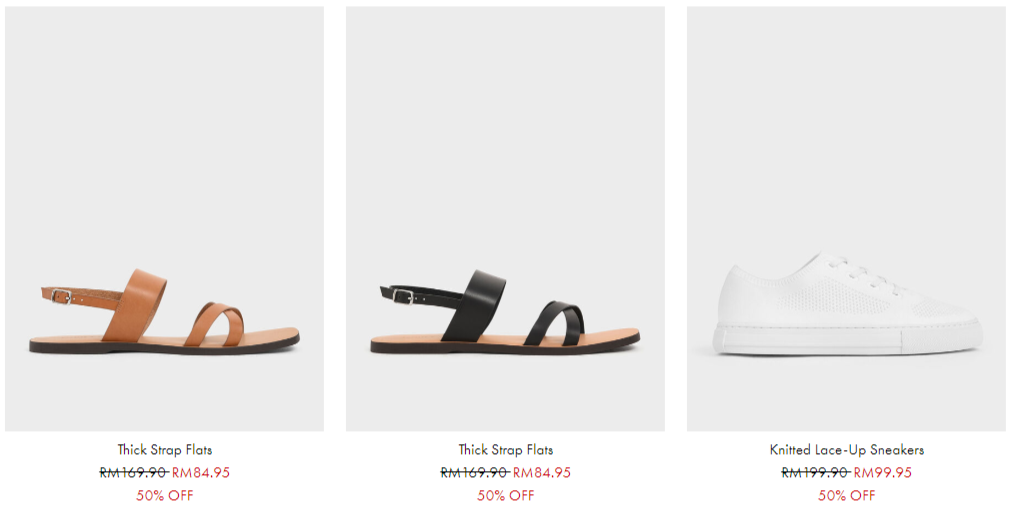The image size is (1015, 515).
Task: Click the Thick Strap Flats title under tan sandal
Action: pyautogui.click(x=164, y=450)
